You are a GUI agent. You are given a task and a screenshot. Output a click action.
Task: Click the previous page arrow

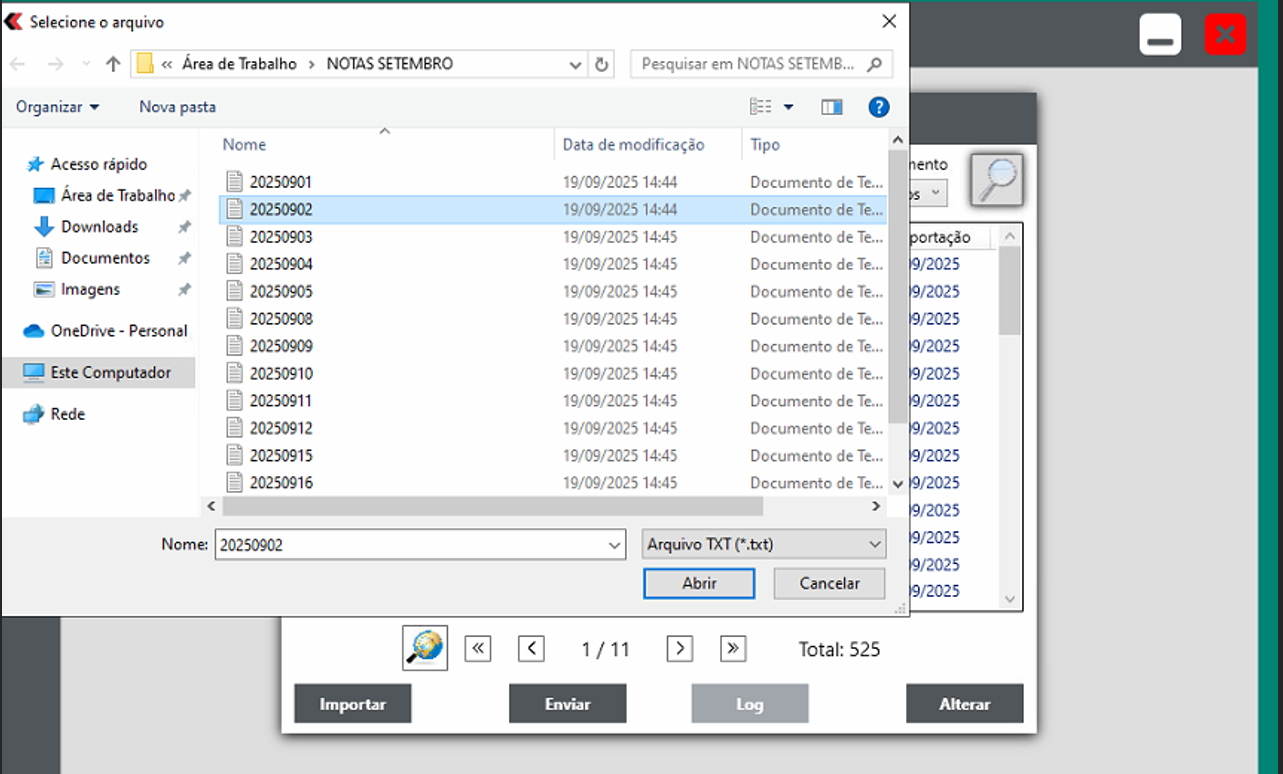(531, 649)
